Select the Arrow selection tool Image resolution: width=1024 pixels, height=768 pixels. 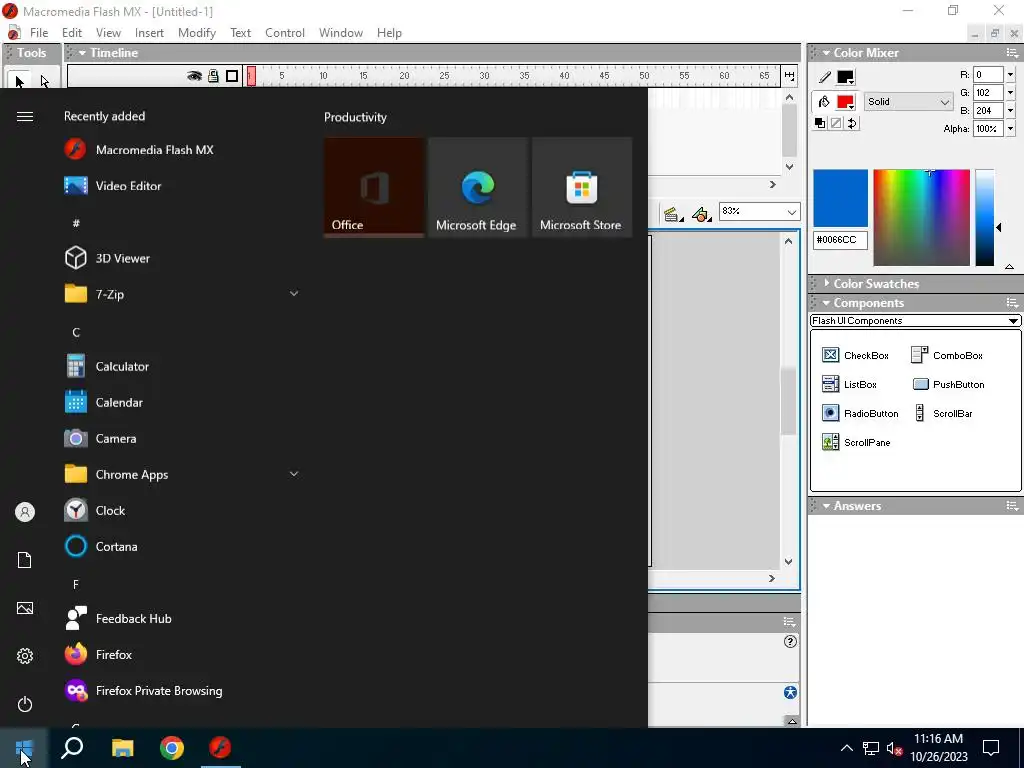19,81
